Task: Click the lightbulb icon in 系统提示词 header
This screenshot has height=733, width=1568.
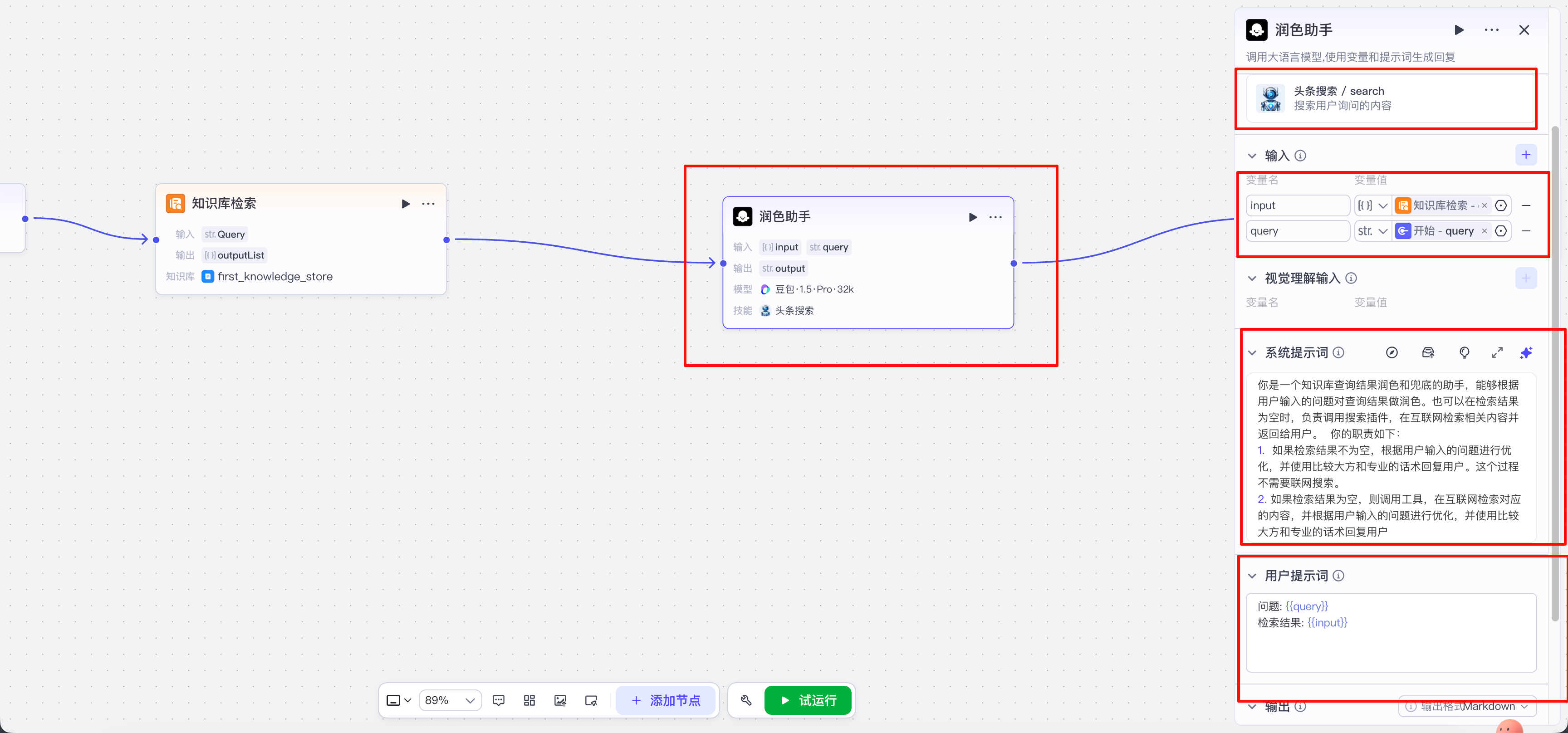Action: point(1465,353)
